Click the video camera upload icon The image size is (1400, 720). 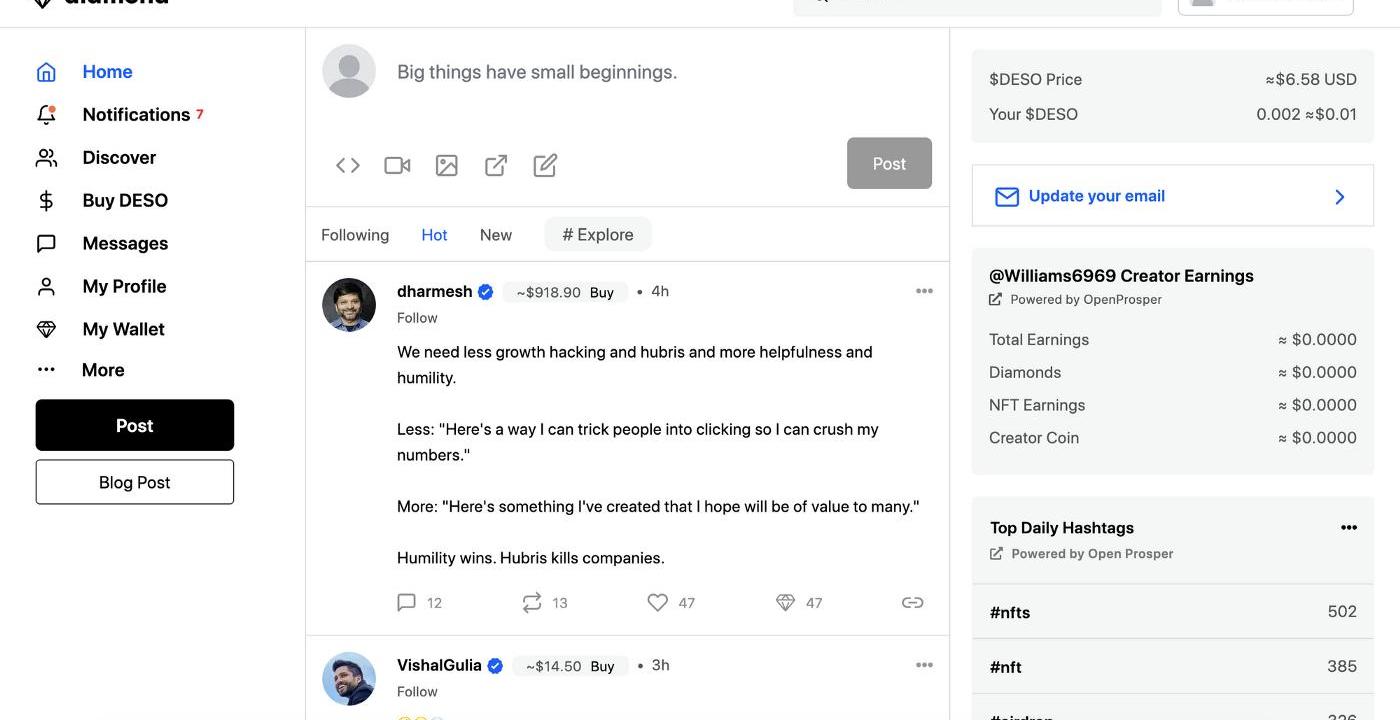[x=397, y=165]
